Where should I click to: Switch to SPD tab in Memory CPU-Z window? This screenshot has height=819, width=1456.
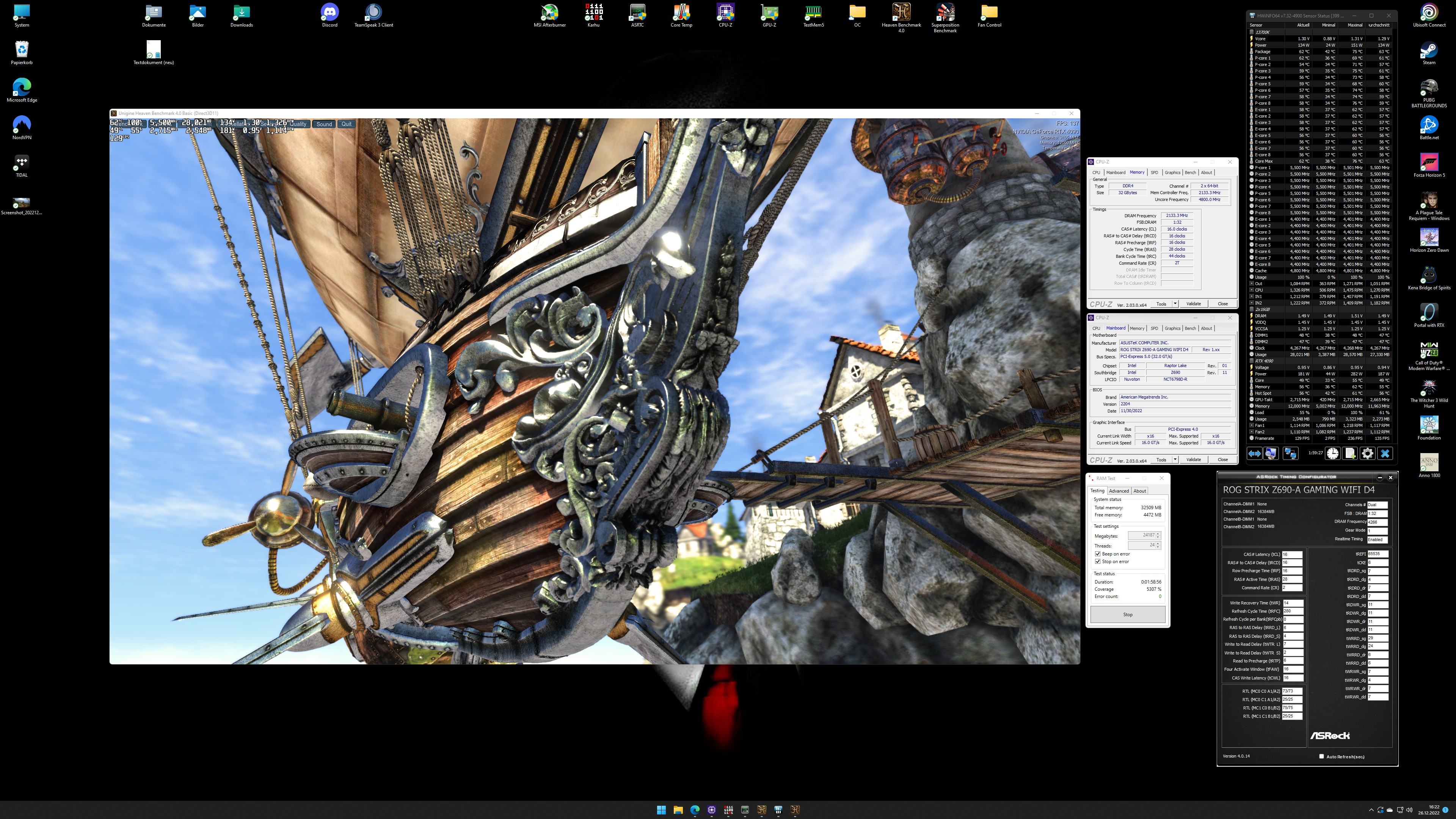[x=1154, y=173]
